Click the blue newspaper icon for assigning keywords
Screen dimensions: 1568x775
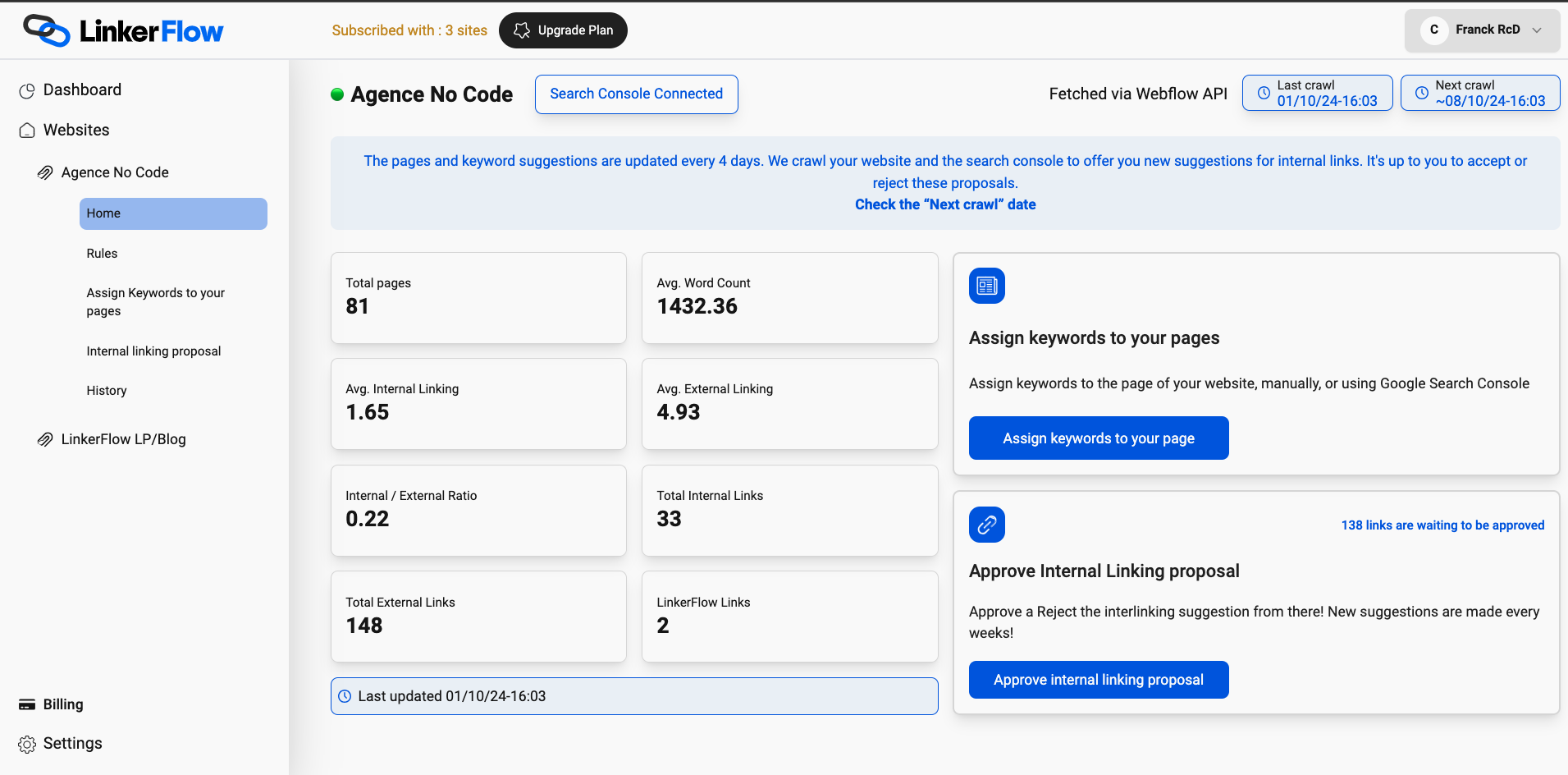coord(987,286)
